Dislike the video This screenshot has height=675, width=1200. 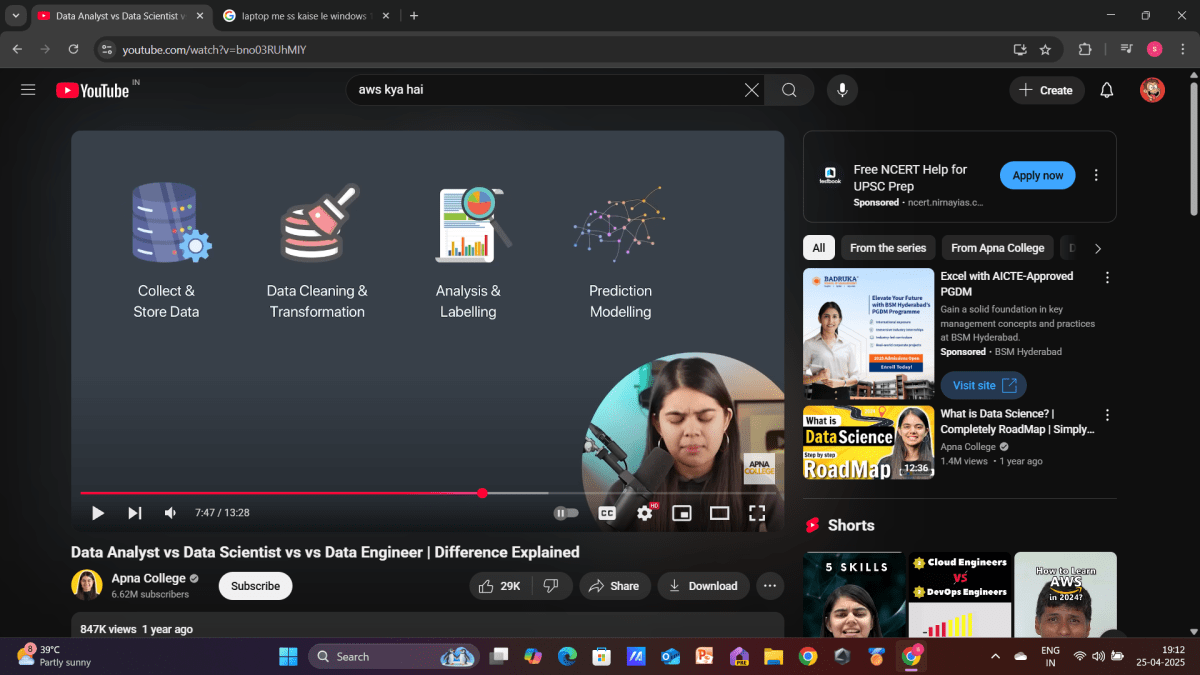[x=551, y=586]
